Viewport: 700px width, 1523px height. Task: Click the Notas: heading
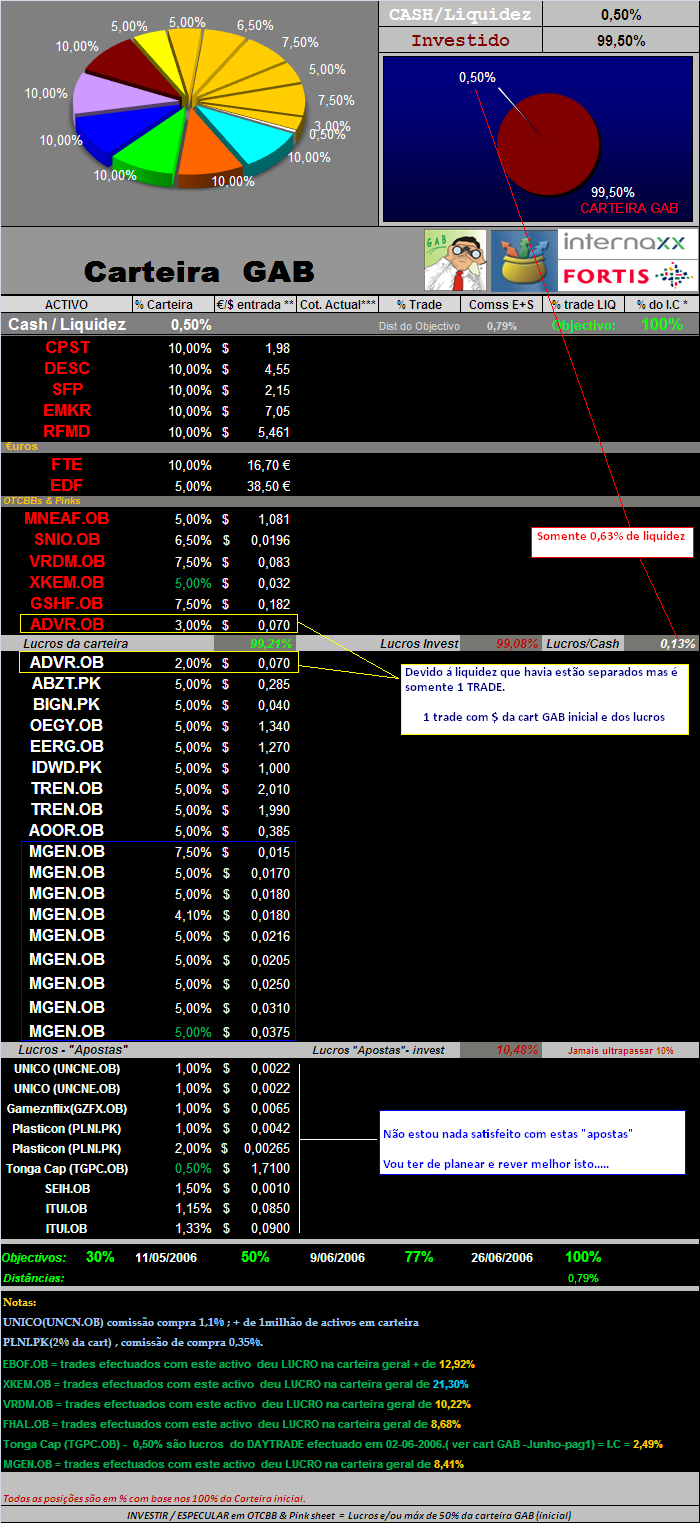pyautogui.click(x=20, y=1303)
